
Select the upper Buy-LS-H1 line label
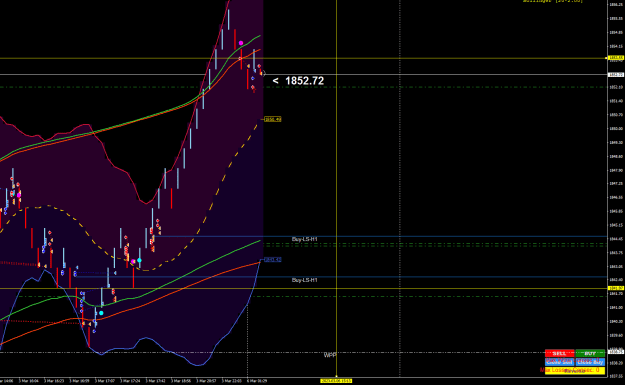(x=305, y=239)
